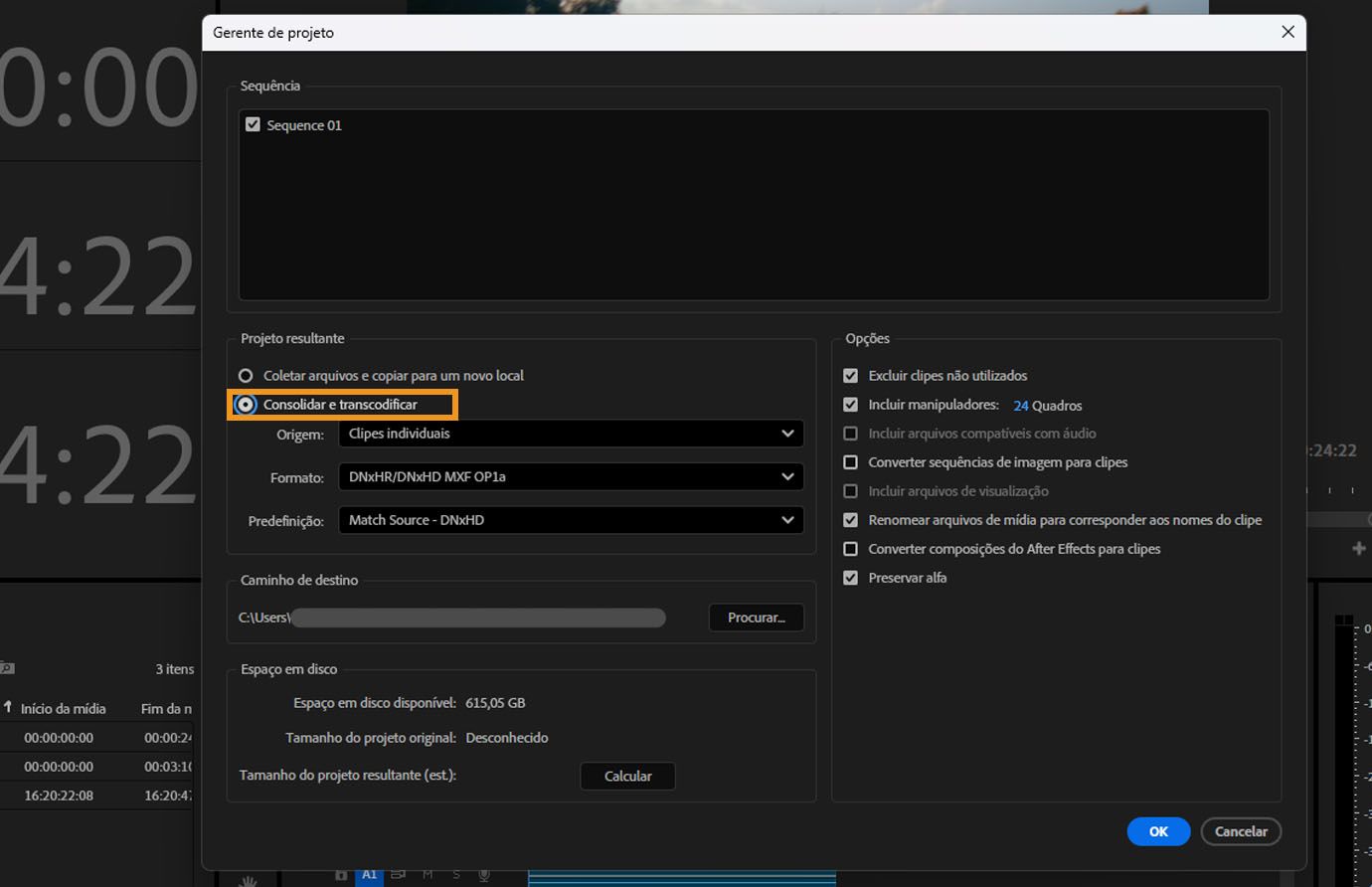Open the Formato dropdown showing DNxHR/DNxHD MXF OP1a

pyautogui.click(x=571, y=477)
